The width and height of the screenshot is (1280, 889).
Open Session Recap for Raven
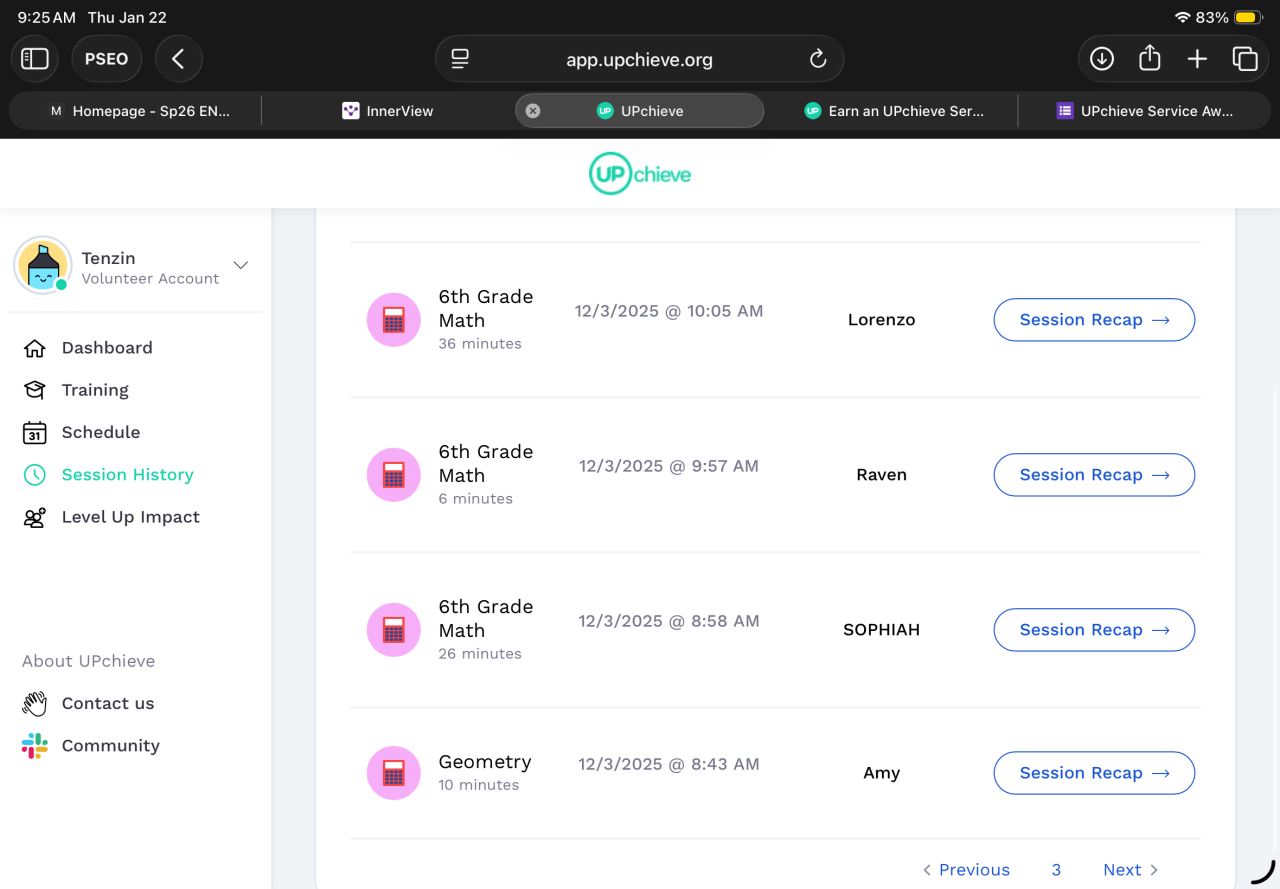(x=1094, y=475)
